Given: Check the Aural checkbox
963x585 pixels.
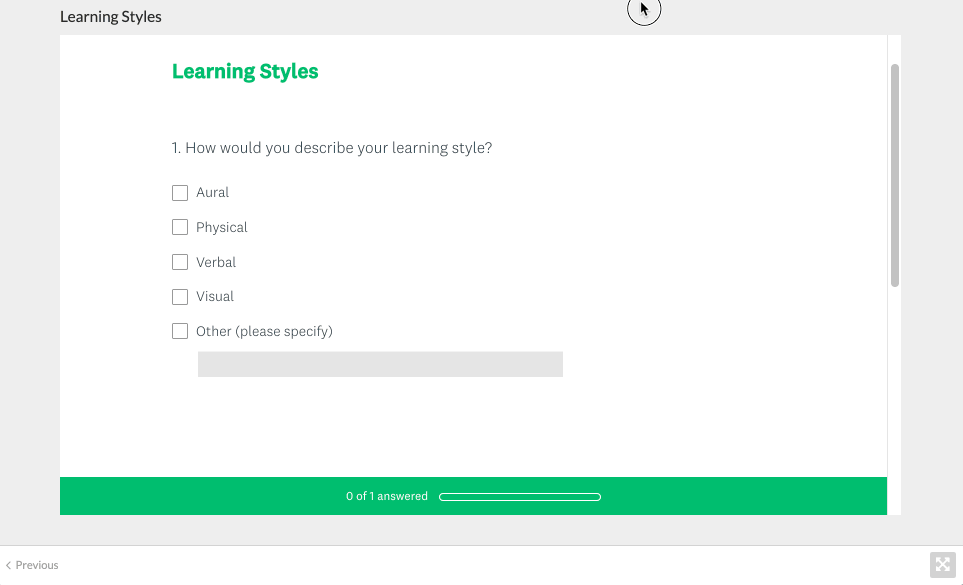Looking at the screenshot, I should (180, 193).
